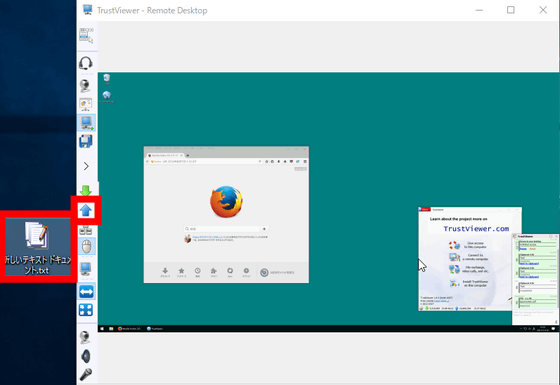Click the headset voice chat icon
This screenshot has height=385, width=560.
point(86,63)
